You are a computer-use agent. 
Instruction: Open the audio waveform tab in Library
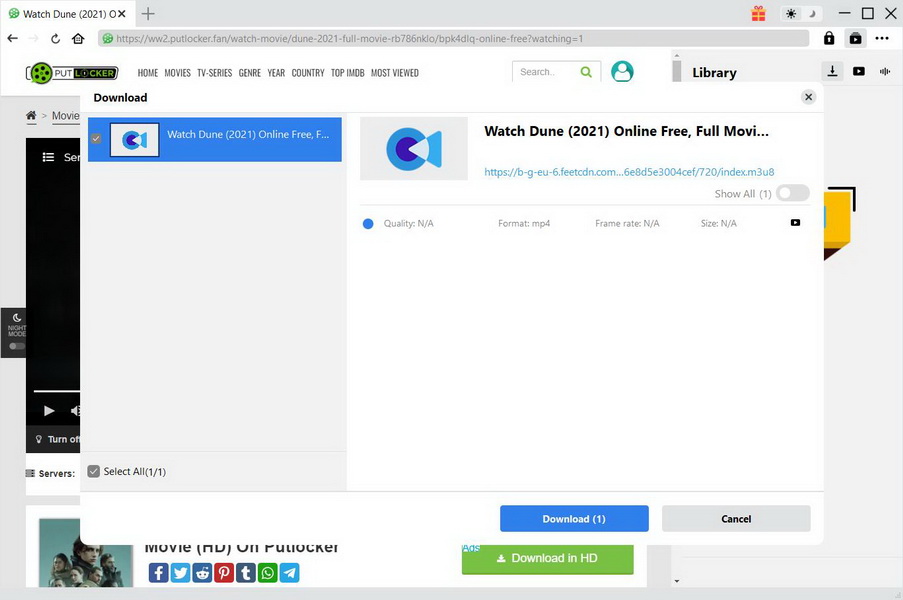click(885, 71)
